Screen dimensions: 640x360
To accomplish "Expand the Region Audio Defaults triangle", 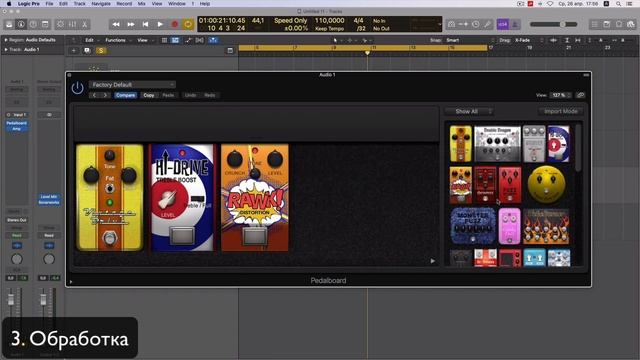I will (6, 40).
